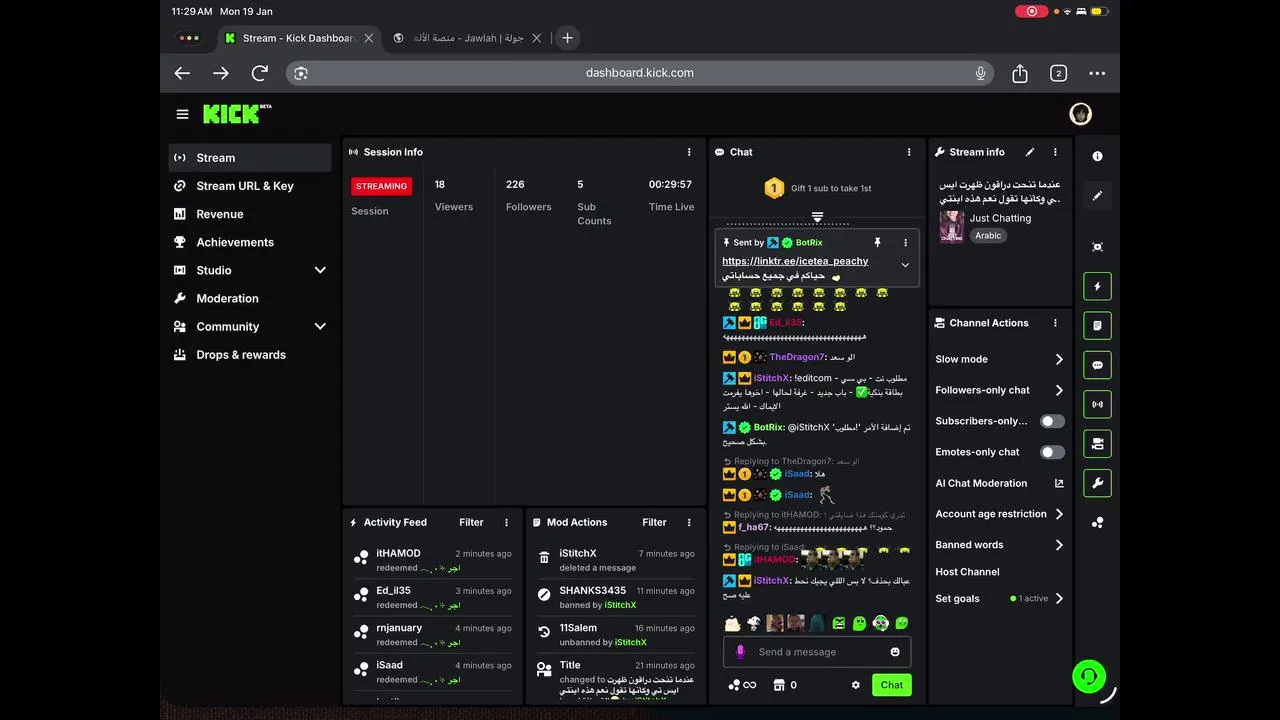Open Stream info panel three-dot menu
This screenshot has width=1280, height=720.
tap(1055, 152)
